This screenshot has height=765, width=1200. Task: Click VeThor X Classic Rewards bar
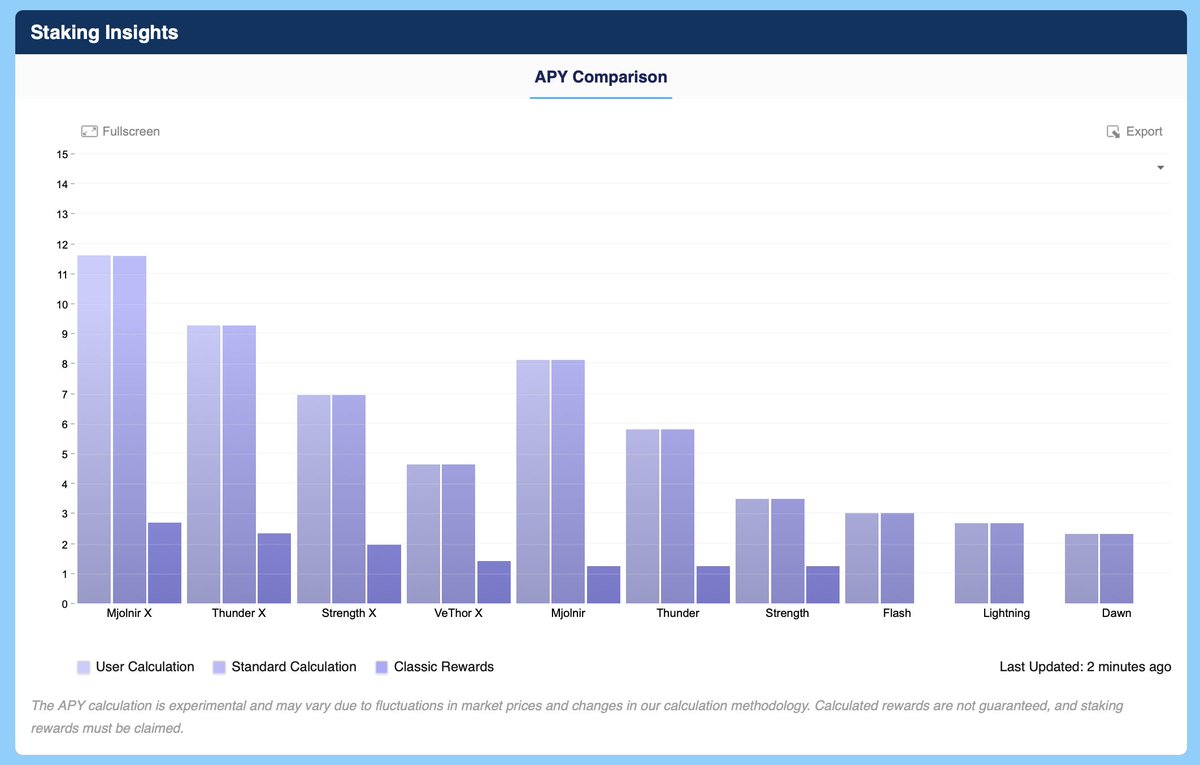[x=494, y=582]
